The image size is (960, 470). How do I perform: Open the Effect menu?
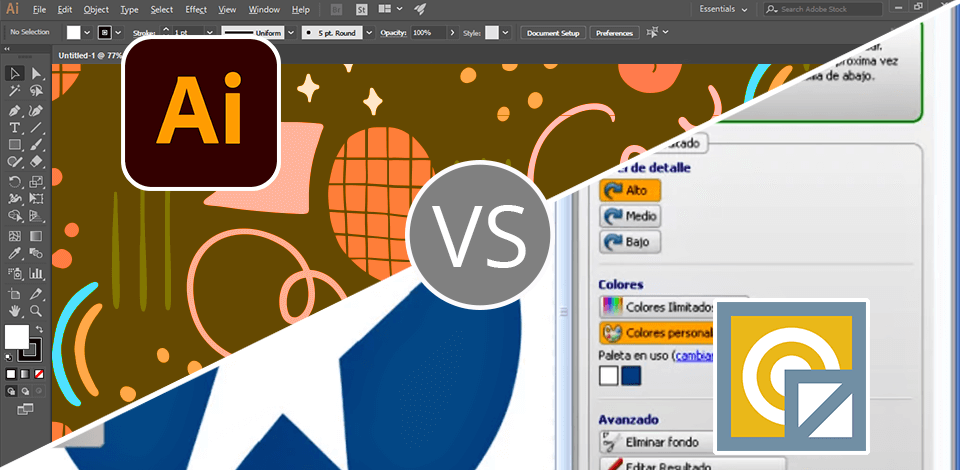[196, 10]
